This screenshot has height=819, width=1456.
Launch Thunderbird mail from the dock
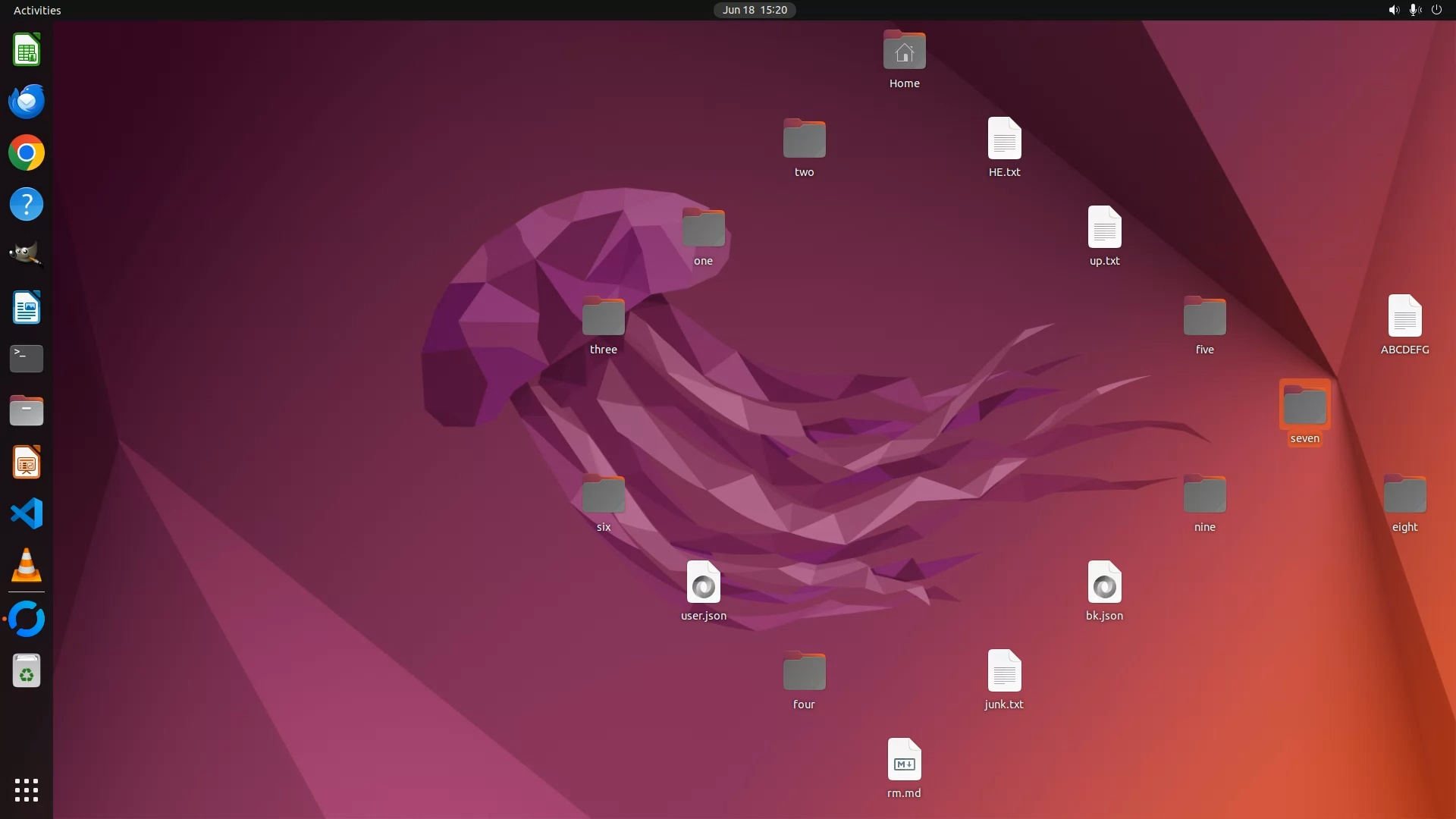click(27, 102)
